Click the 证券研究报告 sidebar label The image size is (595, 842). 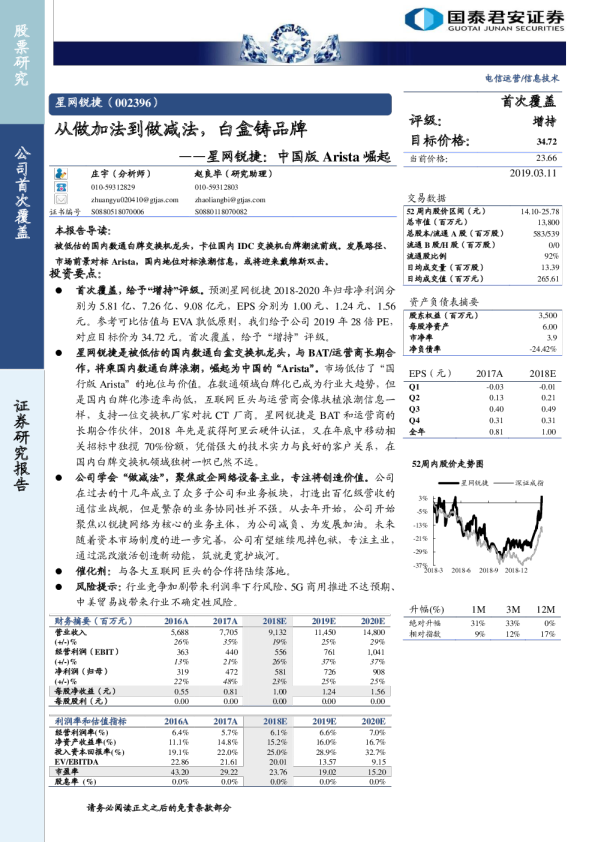coord(21,445)
